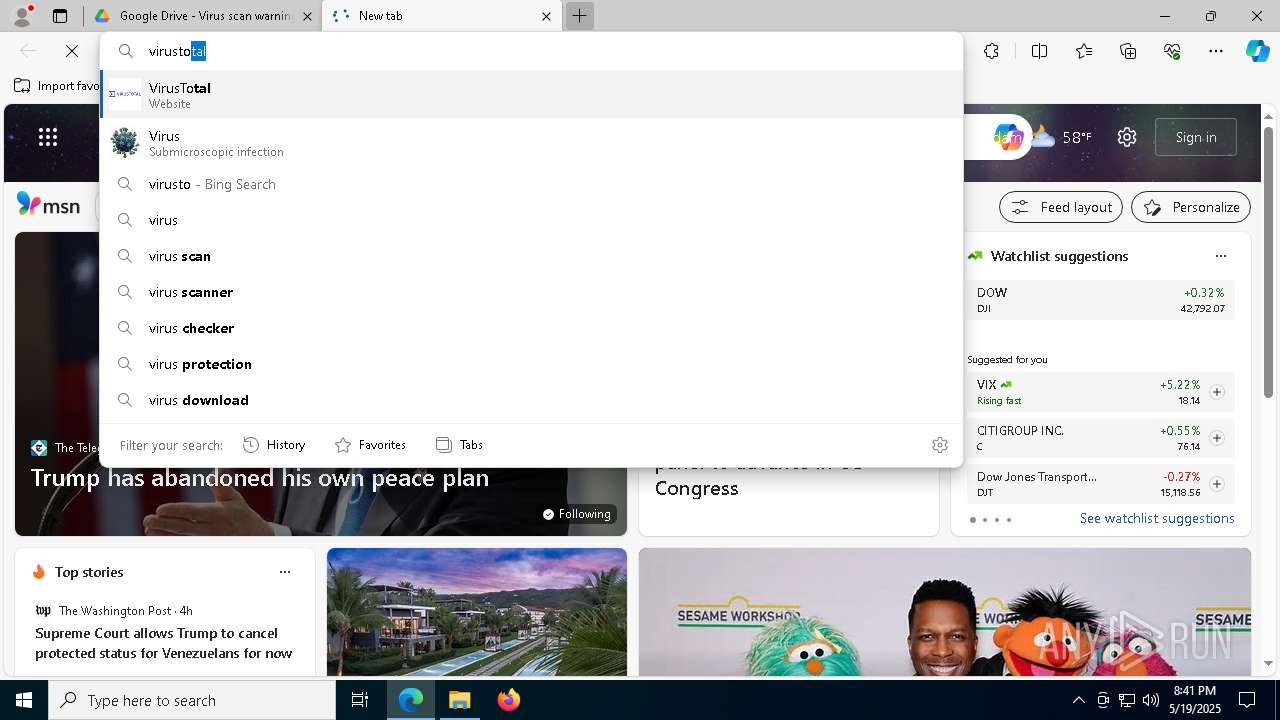Click the taskbar search box
The image size is (1280, 720).
[192, 700]
